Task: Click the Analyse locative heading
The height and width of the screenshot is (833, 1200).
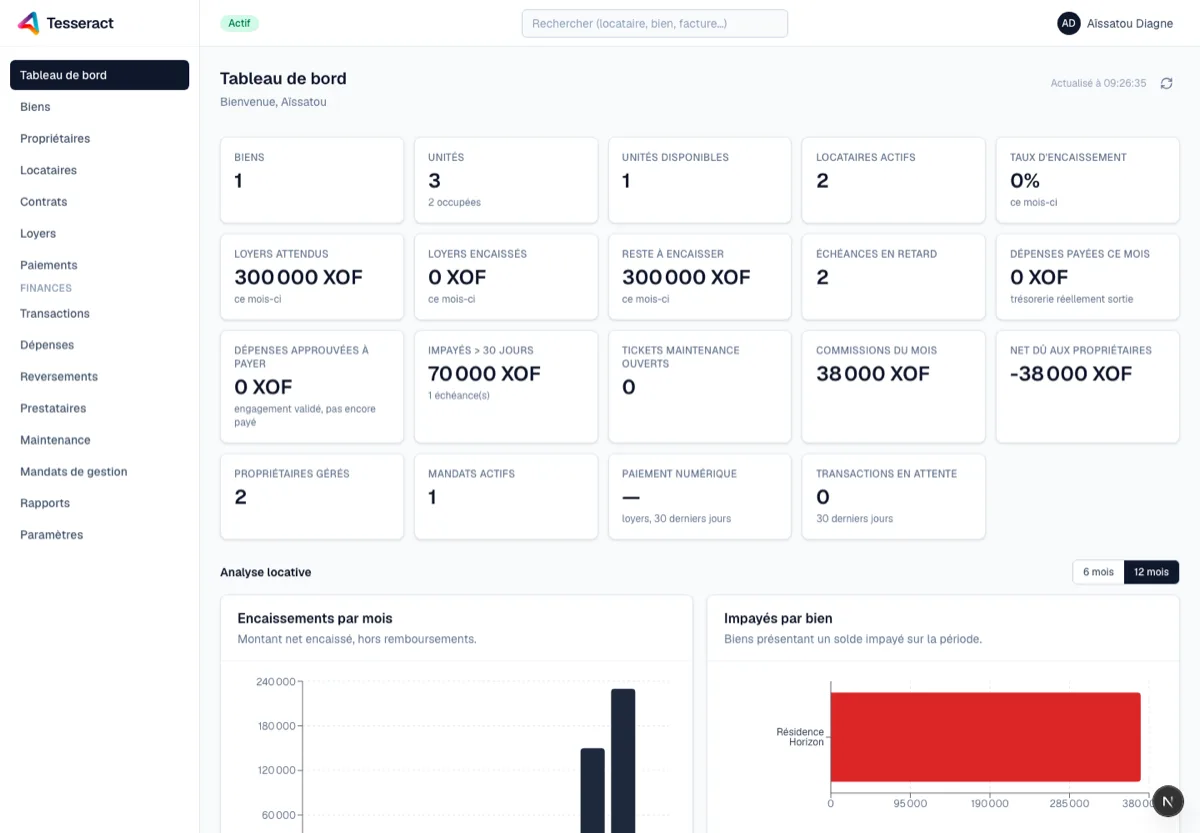Action: point(265,572)
